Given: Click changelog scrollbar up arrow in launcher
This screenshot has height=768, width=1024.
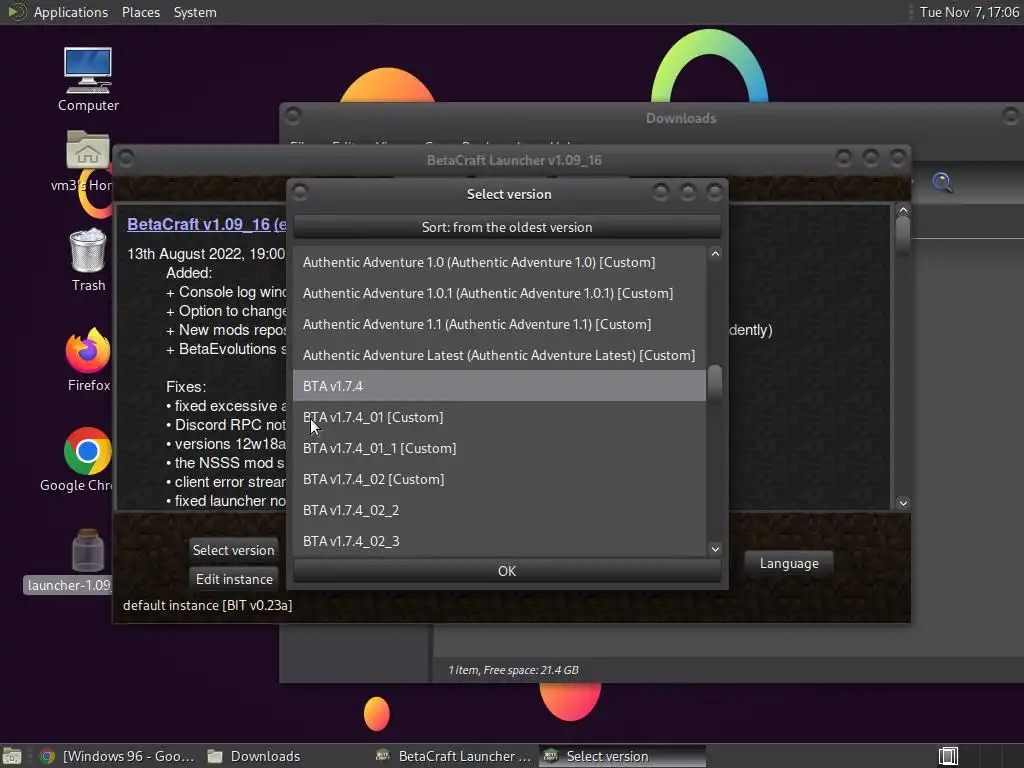Looking at the screenshot, I should point(903,210).
